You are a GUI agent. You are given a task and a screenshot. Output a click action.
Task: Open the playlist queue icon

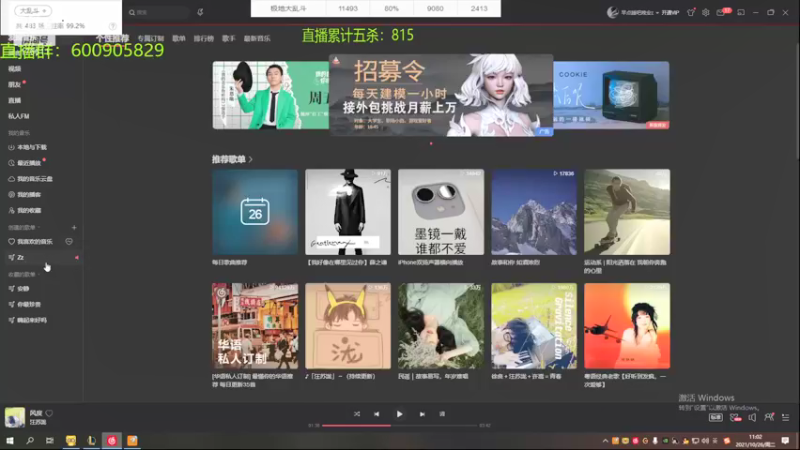786,417
